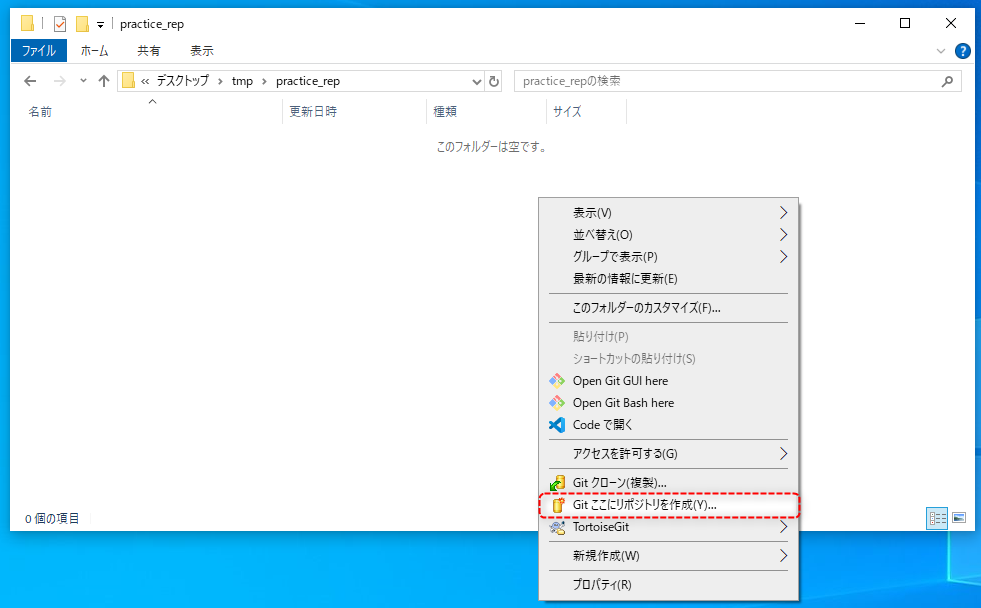Image resolution: width=981 pixels, height=608 pixels.
Task: Select Git ここにリポジトリを作成(Y)... menu item
Action: tap(668, 505)
